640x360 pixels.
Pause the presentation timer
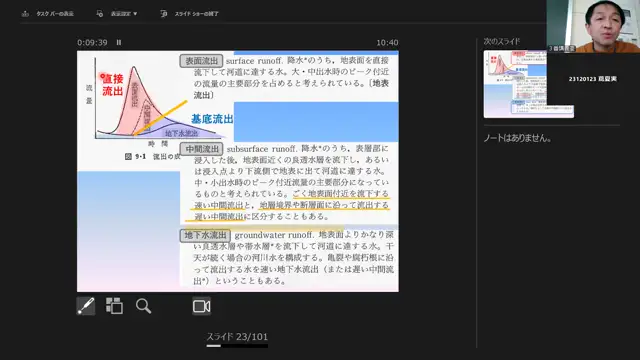119,42
